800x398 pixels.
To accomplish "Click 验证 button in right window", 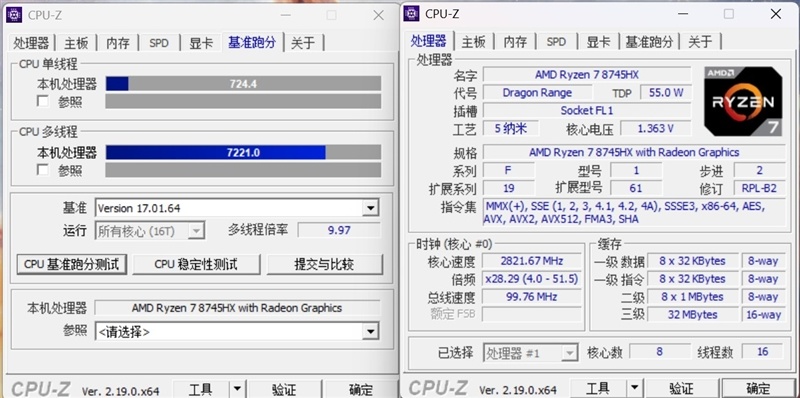I will point(681,388).
